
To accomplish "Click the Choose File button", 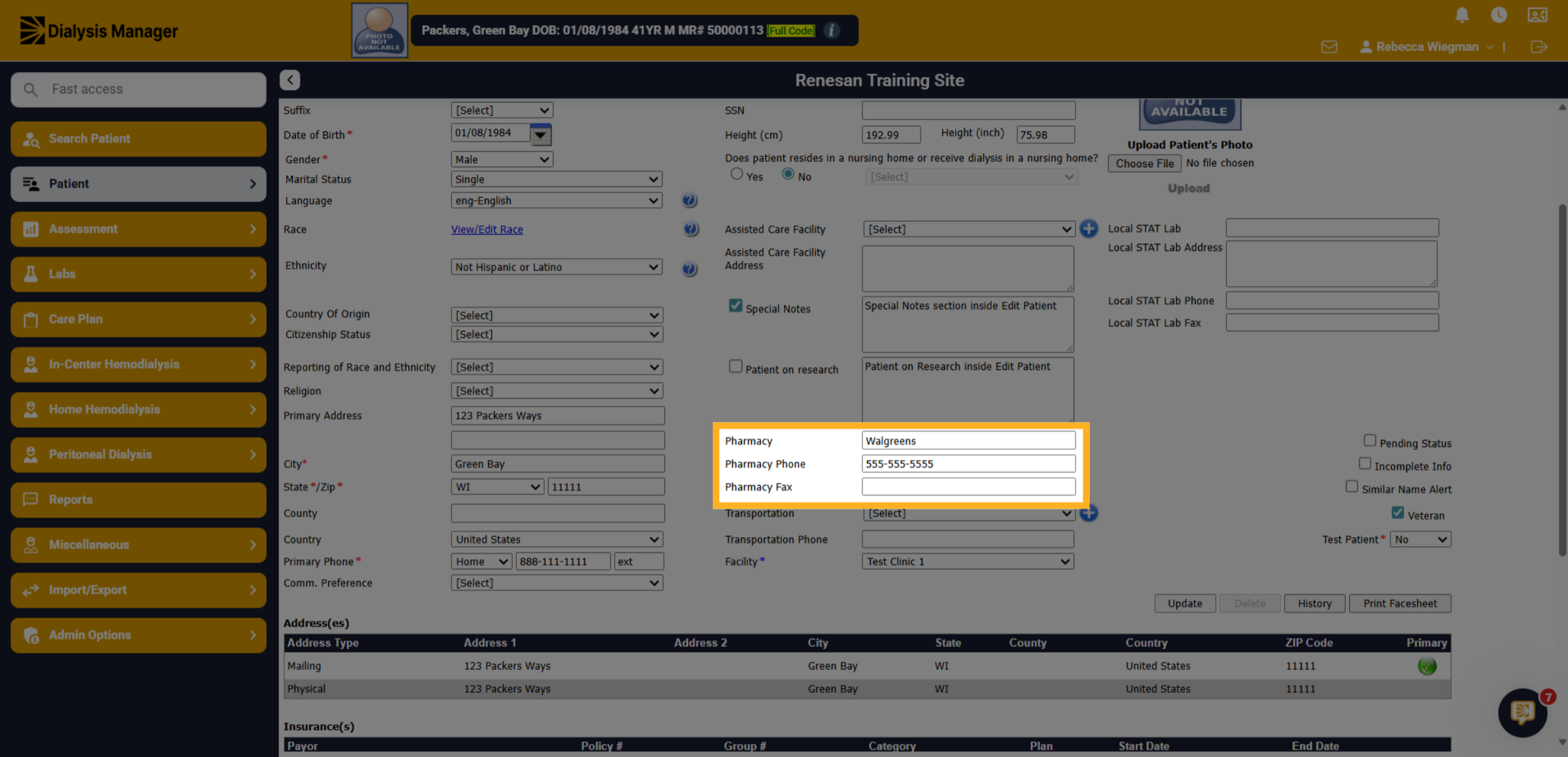I will coord(1145,163).
